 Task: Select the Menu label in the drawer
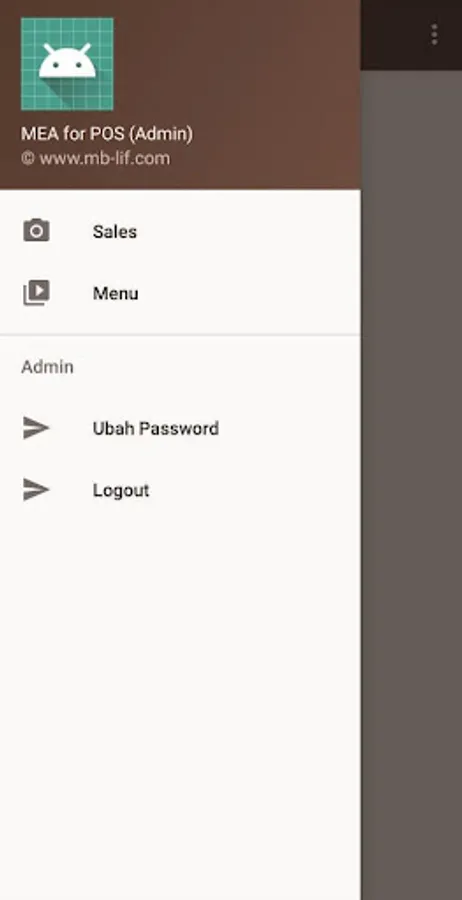click(x=115, y=293)
